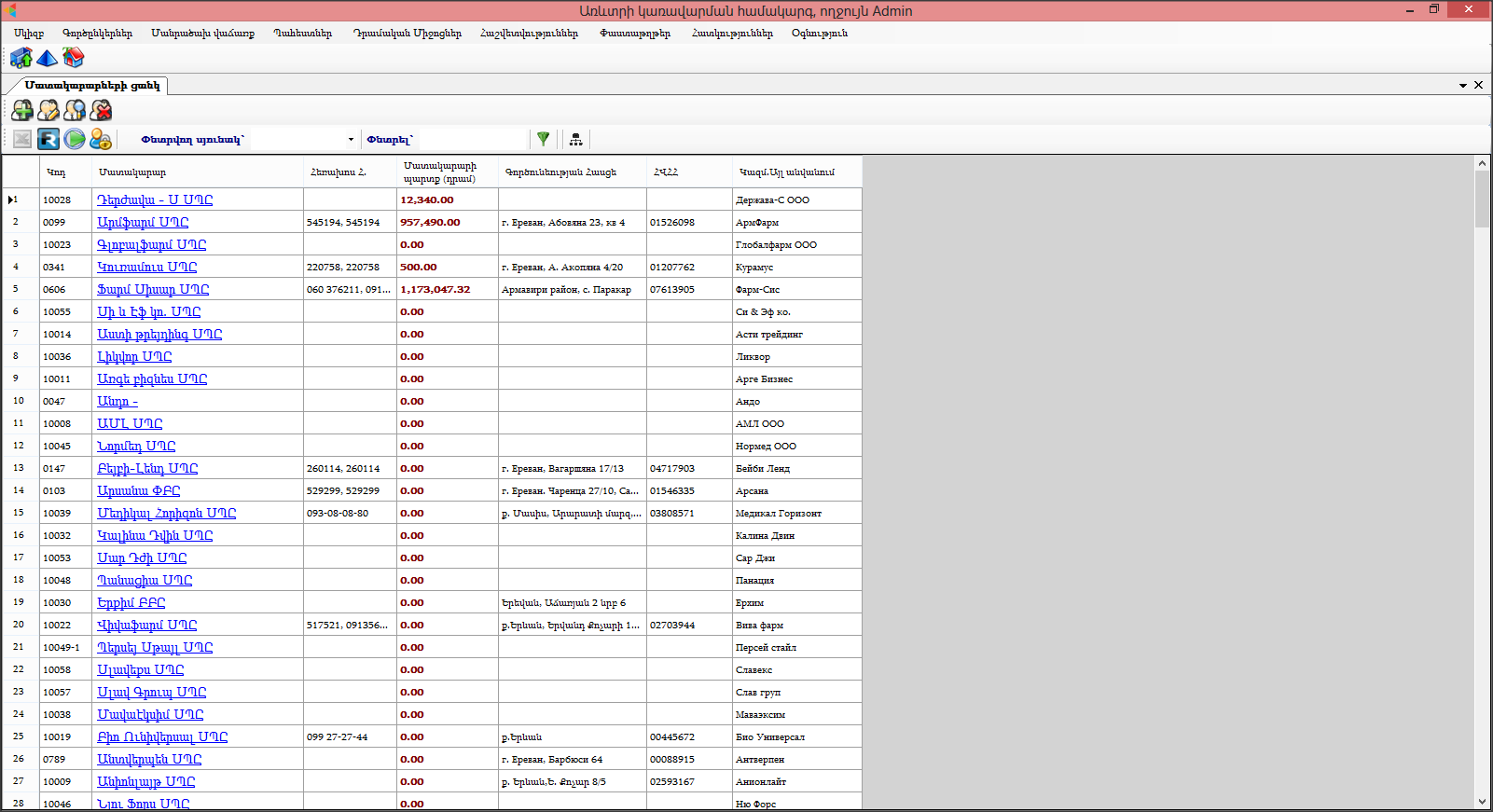View supplier with the people-and-magnifier icon

tap(75, 111)
